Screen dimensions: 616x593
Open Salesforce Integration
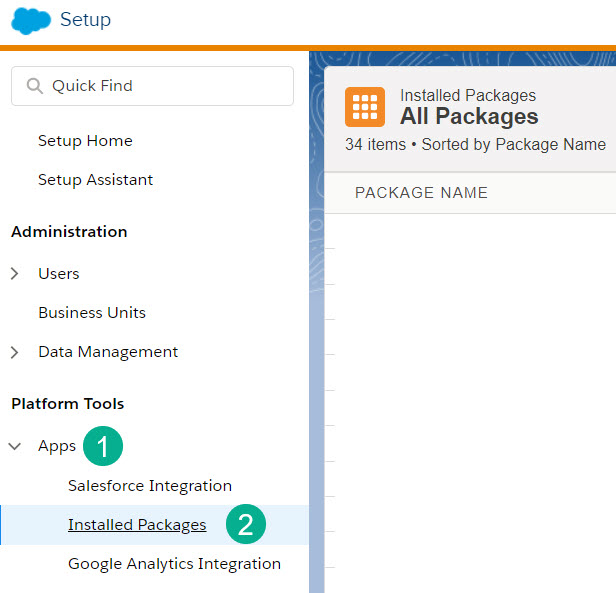pos(150,485)
